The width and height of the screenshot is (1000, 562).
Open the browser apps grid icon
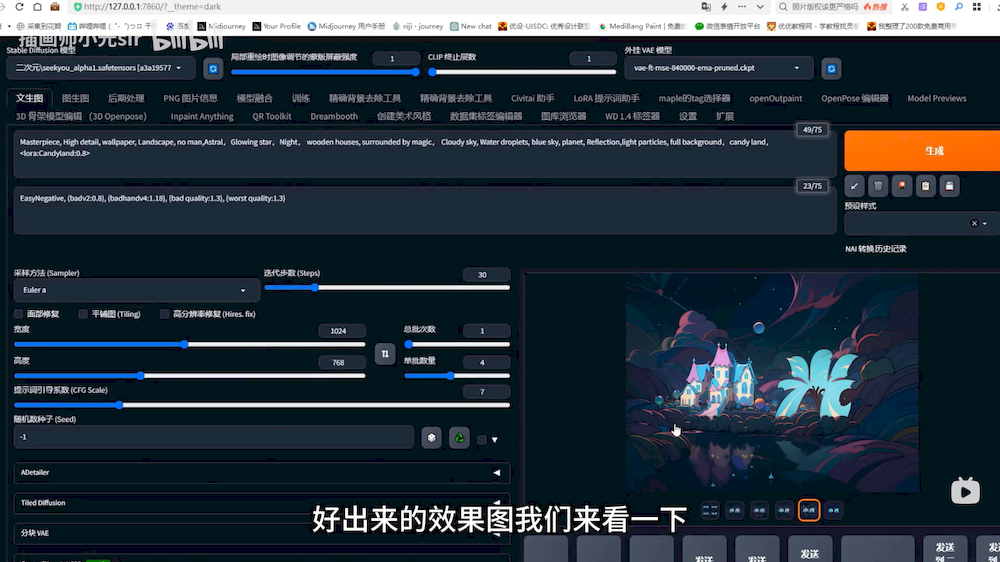tap(977, 6)
